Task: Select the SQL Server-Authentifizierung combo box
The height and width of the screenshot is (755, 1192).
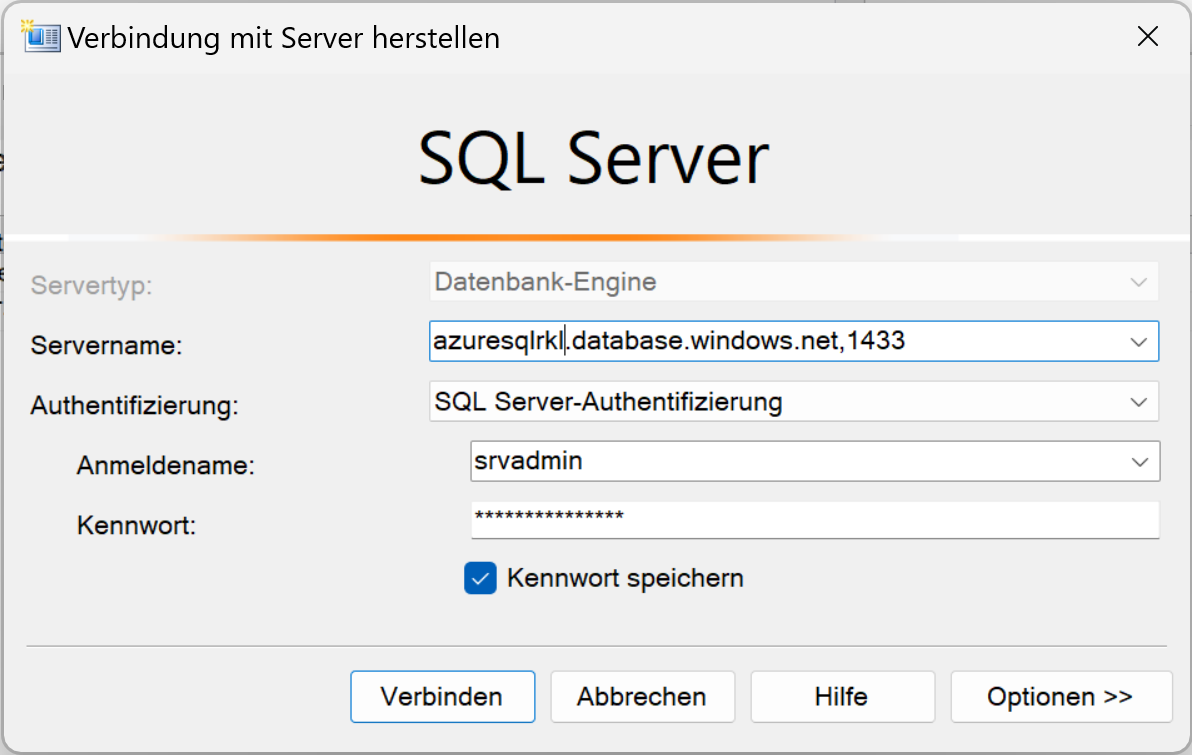Action: click(794, 401)
